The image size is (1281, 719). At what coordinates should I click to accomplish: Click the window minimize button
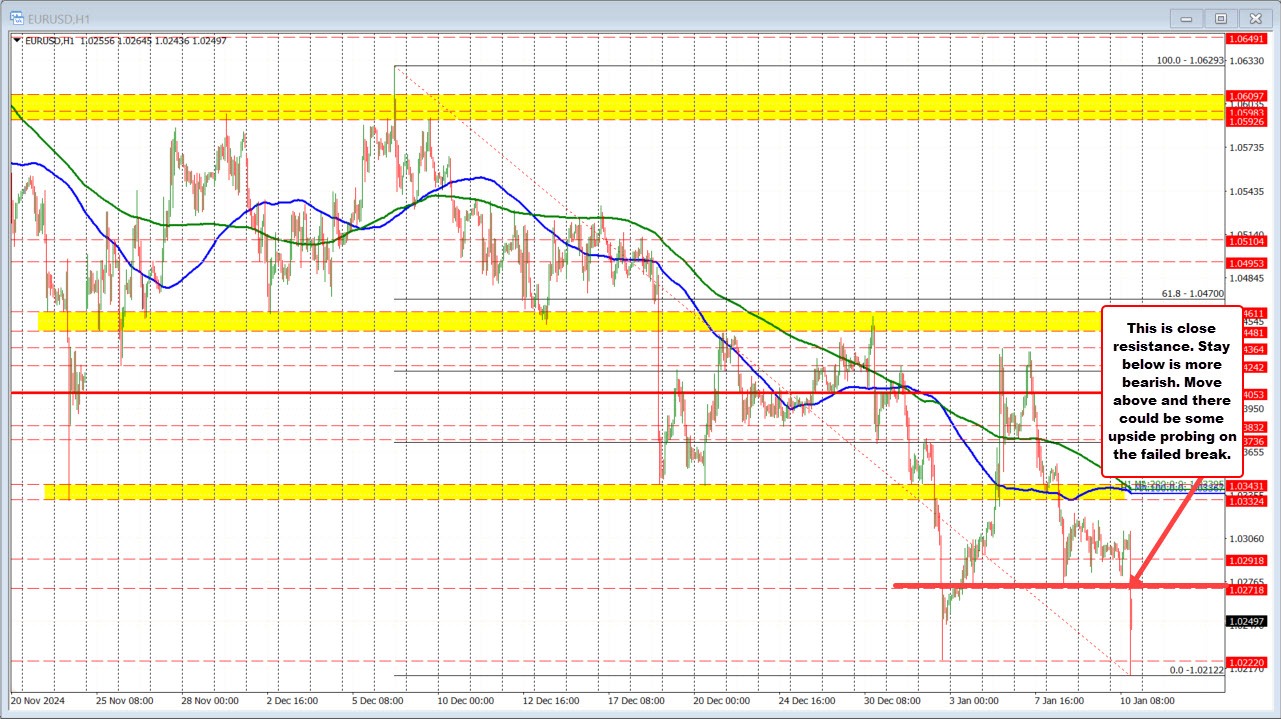(1185, 17)
